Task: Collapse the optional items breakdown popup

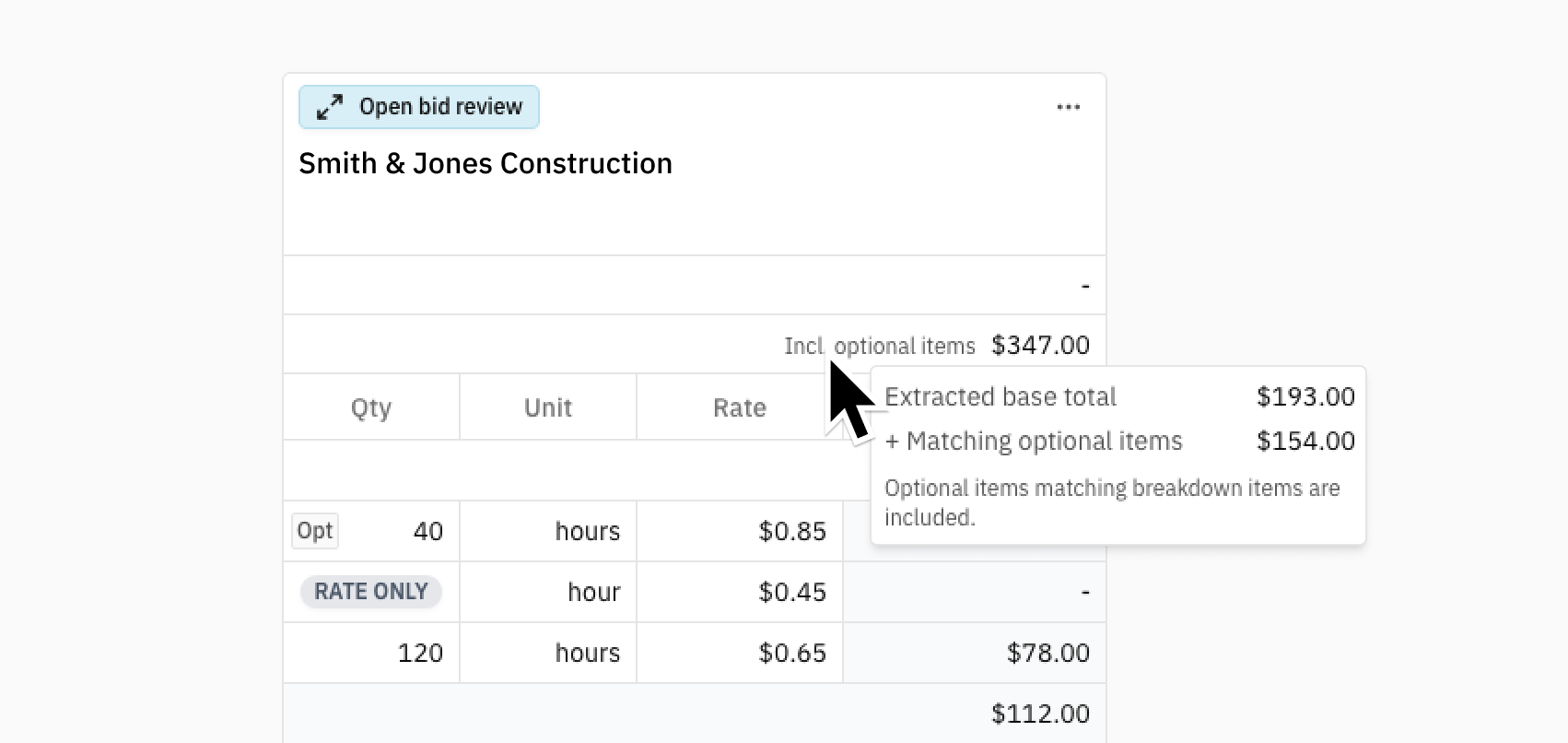Action: tap(1117, 456)
